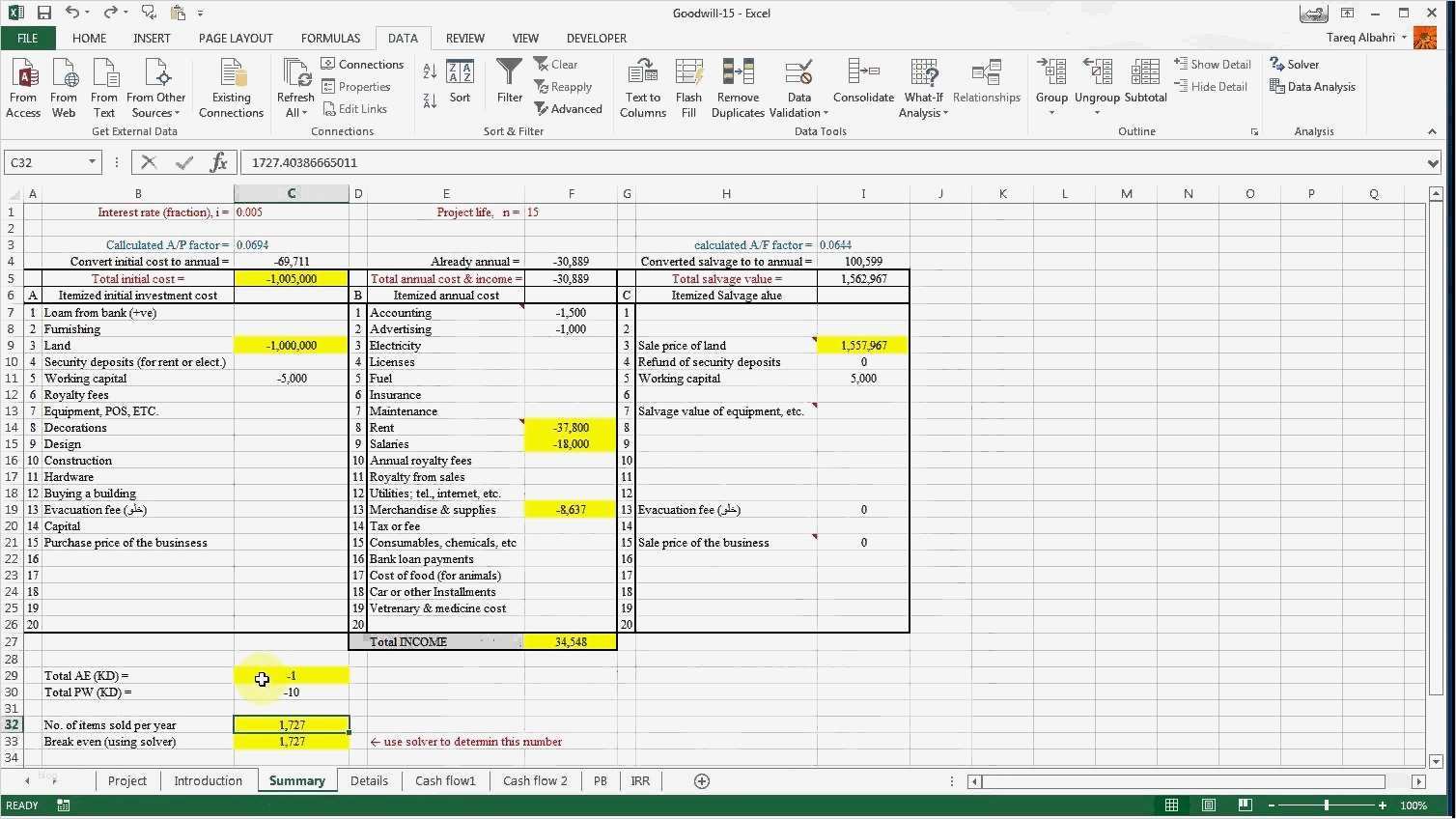The image size is (1456, 819).
Task: Open Consolidate tool
Action: (863, 81)
